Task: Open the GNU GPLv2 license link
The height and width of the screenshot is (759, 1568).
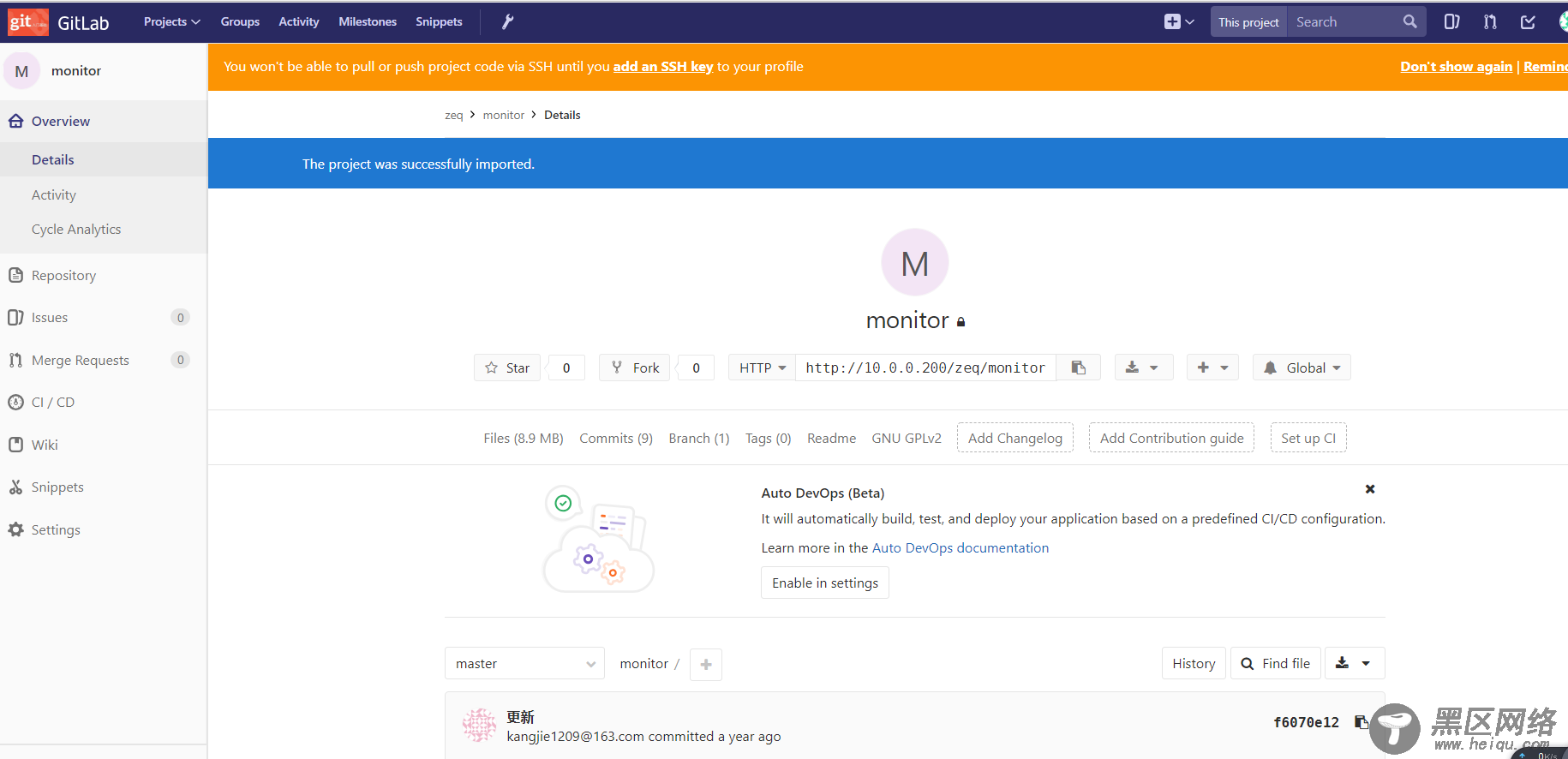Action: 907,439
